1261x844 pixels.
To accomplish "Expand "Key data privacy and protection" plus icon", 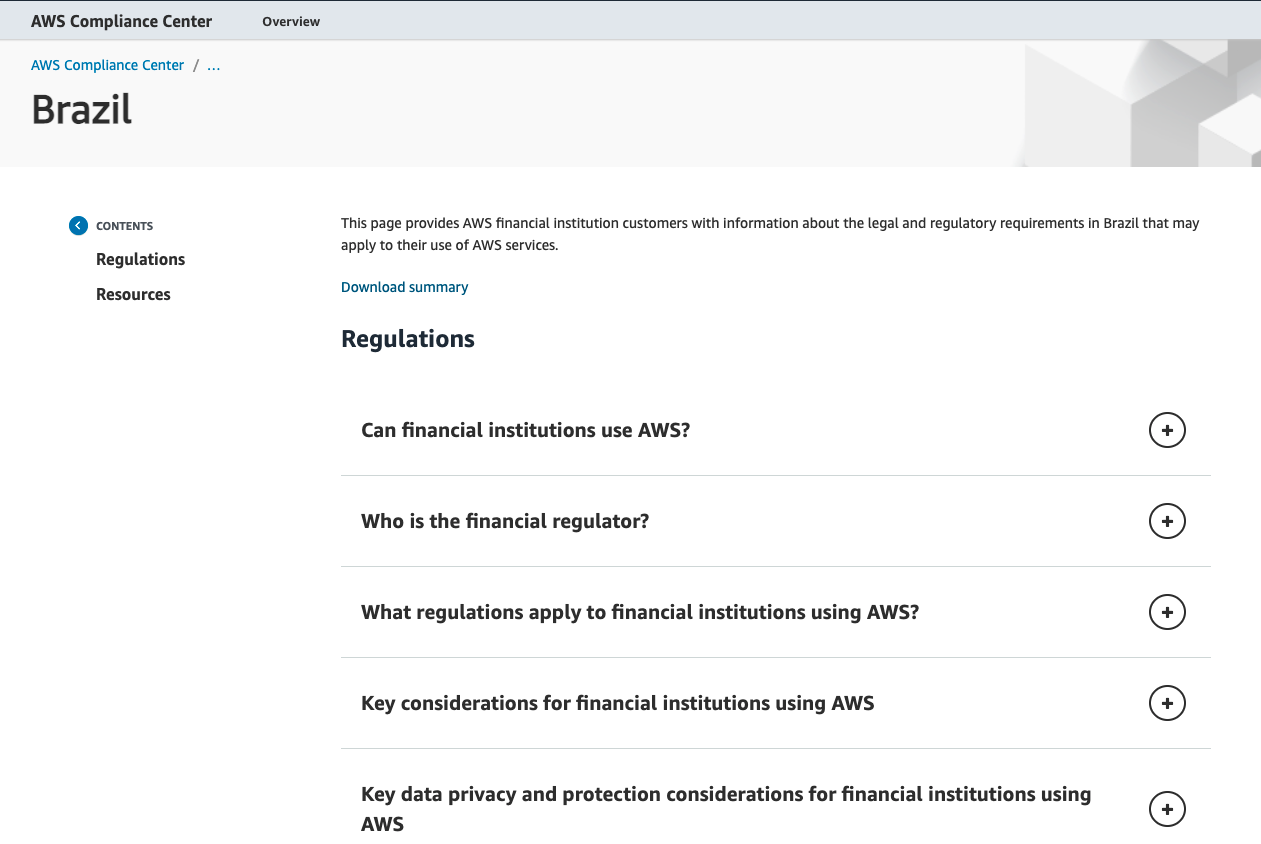I will (1167, 809).
